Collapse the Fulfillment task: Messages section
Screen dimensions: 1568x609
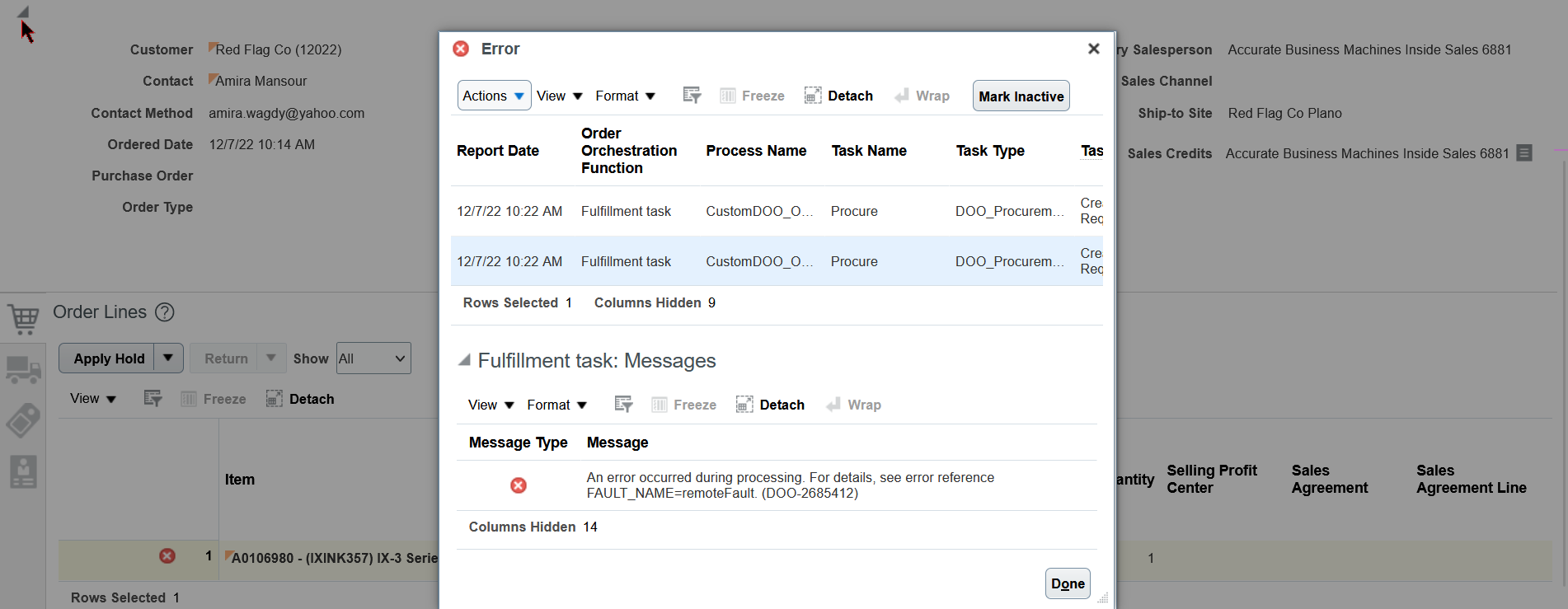pyautogui.click(x=465, y=360)
